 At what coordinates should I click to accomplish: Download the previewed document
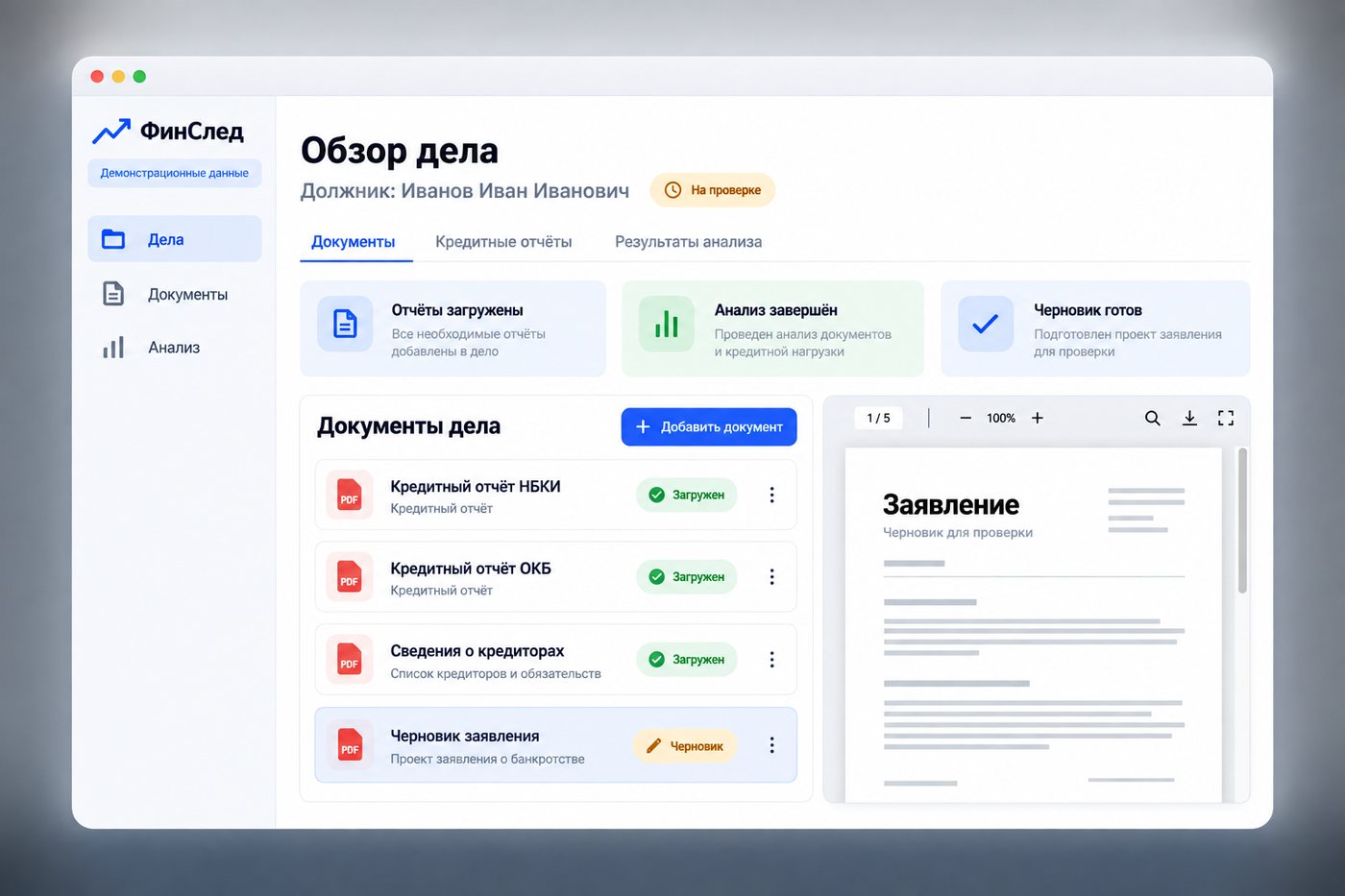(x=1189, y=418)
